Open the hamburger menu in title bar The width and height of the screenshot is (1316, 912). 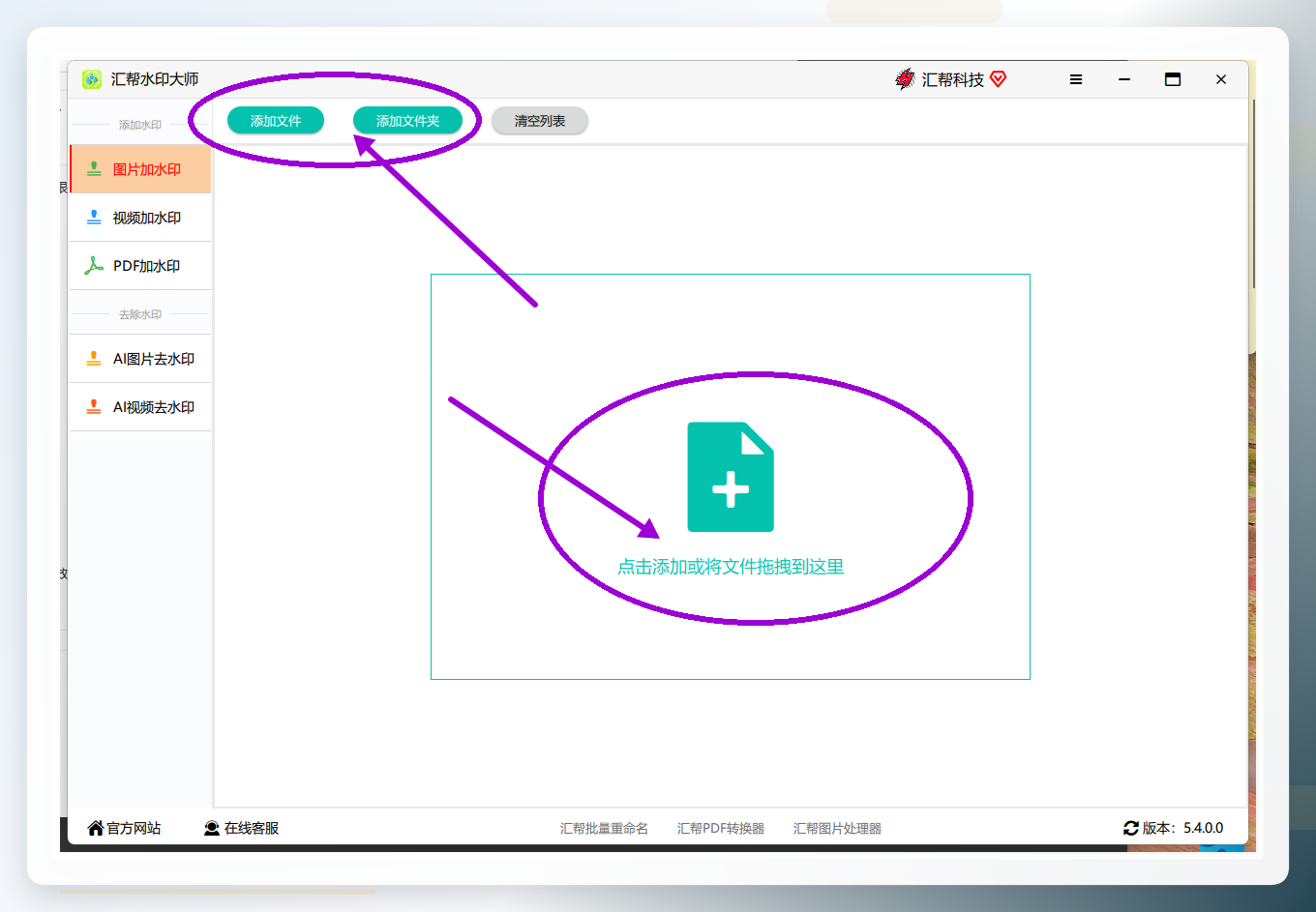[x=1076, y=79]
